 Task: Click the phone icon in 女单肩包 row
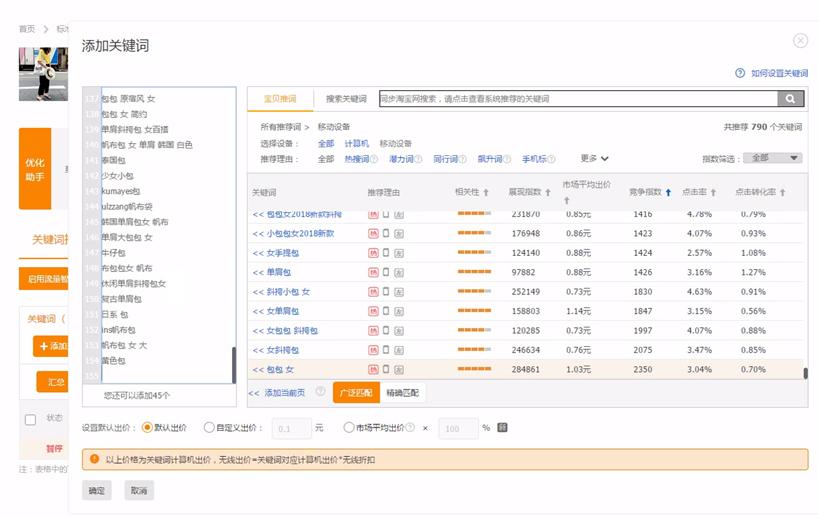[x=386, y=311]
